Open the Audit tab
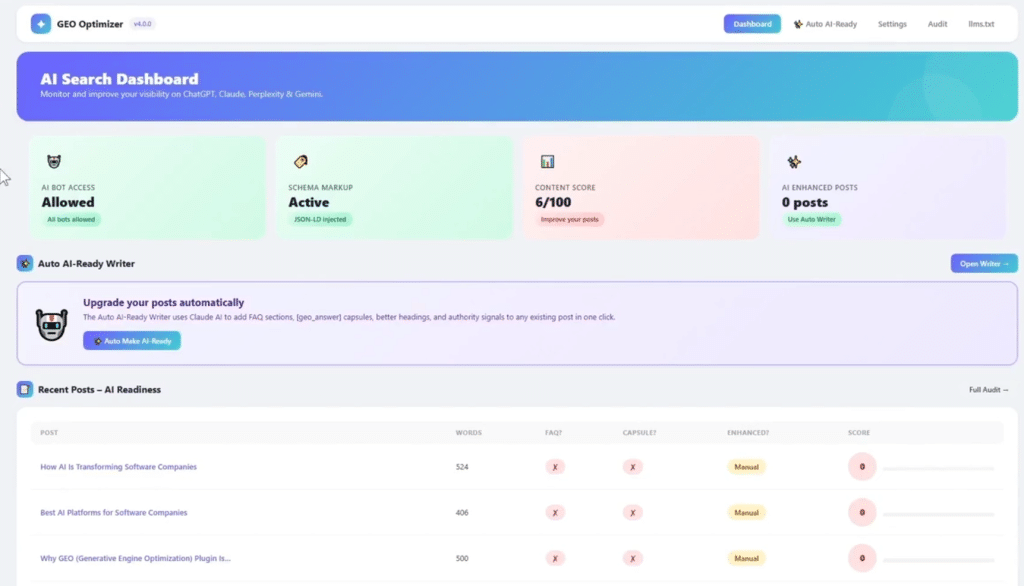This screenshot has width=1024, height=586. (x=937, y=24)
